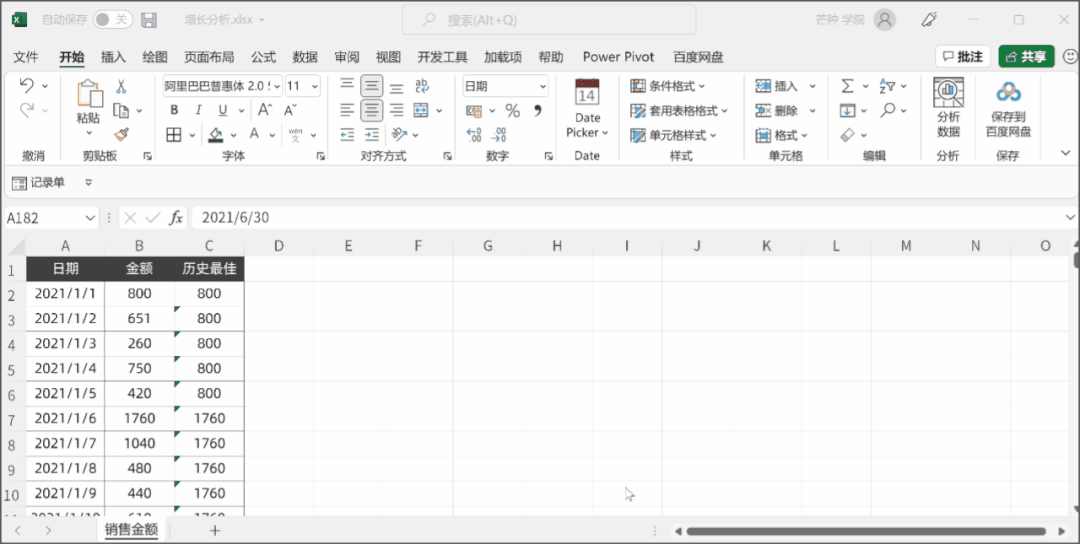Click the Merge and Center icon
Viewport: 1080px width, 544px height.
click(421, 110)
